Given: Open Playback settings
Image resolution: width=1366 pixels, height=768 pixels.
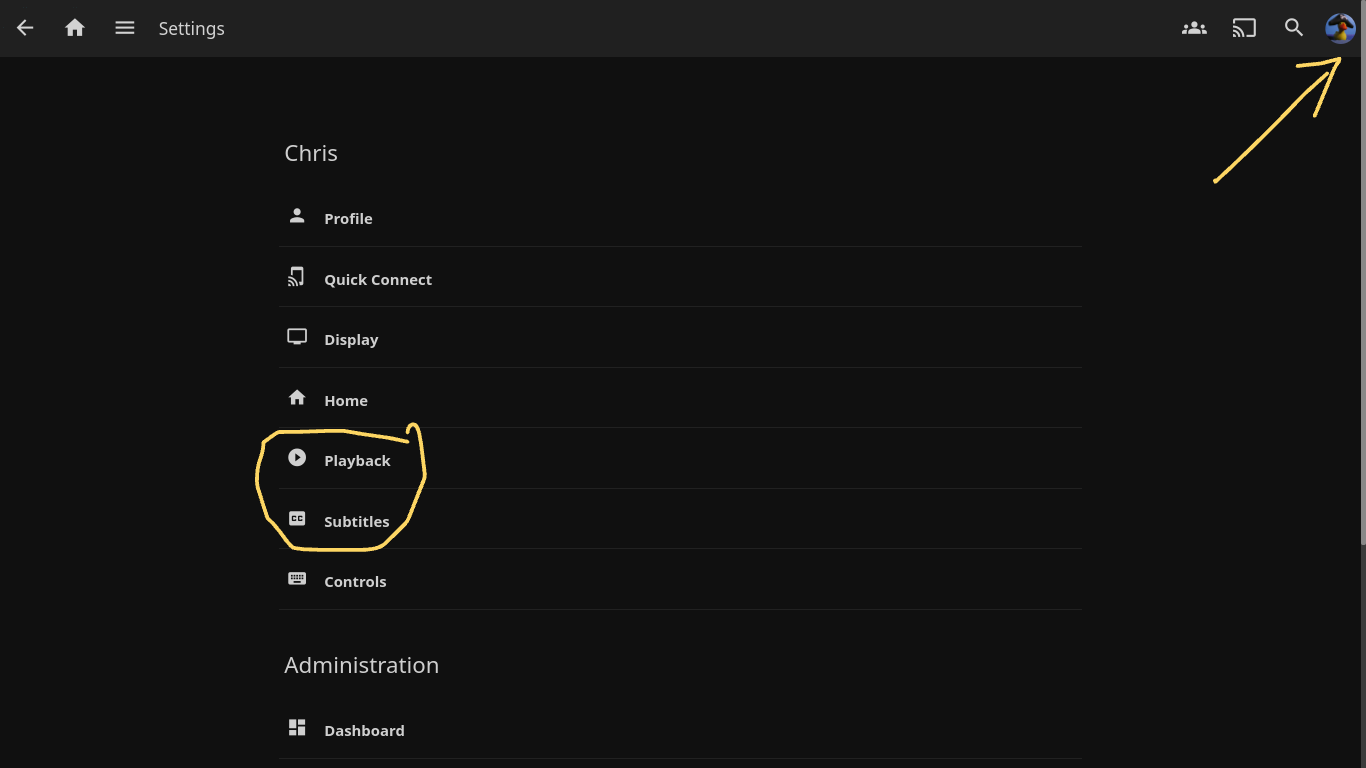Looking at the screenshot, I should [357, 461].
